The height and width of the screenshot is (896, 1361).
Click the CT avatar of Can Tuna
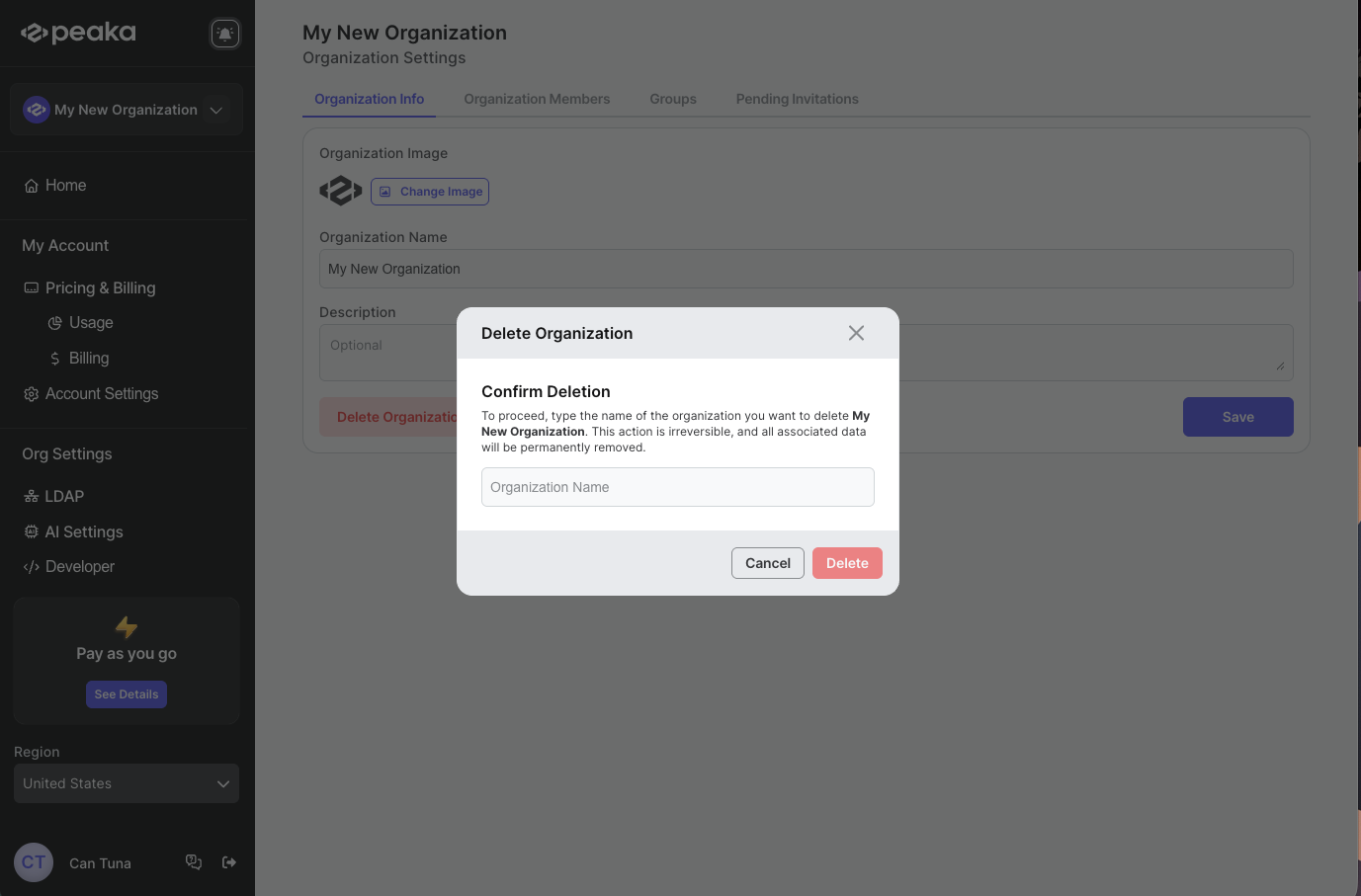[x=33, y=861]
